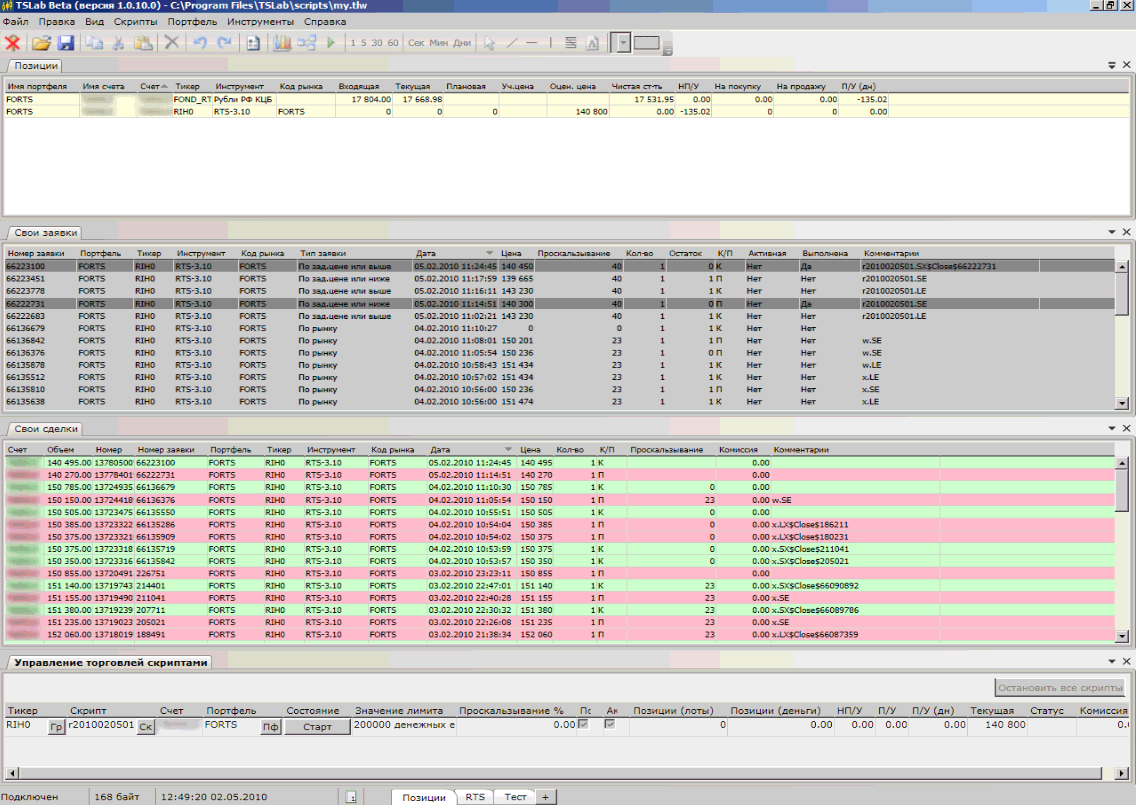
Task: Select the 'Мин' minutes interval button
Action: tap(439, 43)
